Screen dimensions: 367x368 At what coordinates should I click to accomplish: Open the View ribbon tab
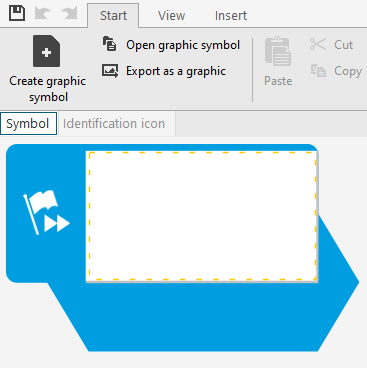171,15
